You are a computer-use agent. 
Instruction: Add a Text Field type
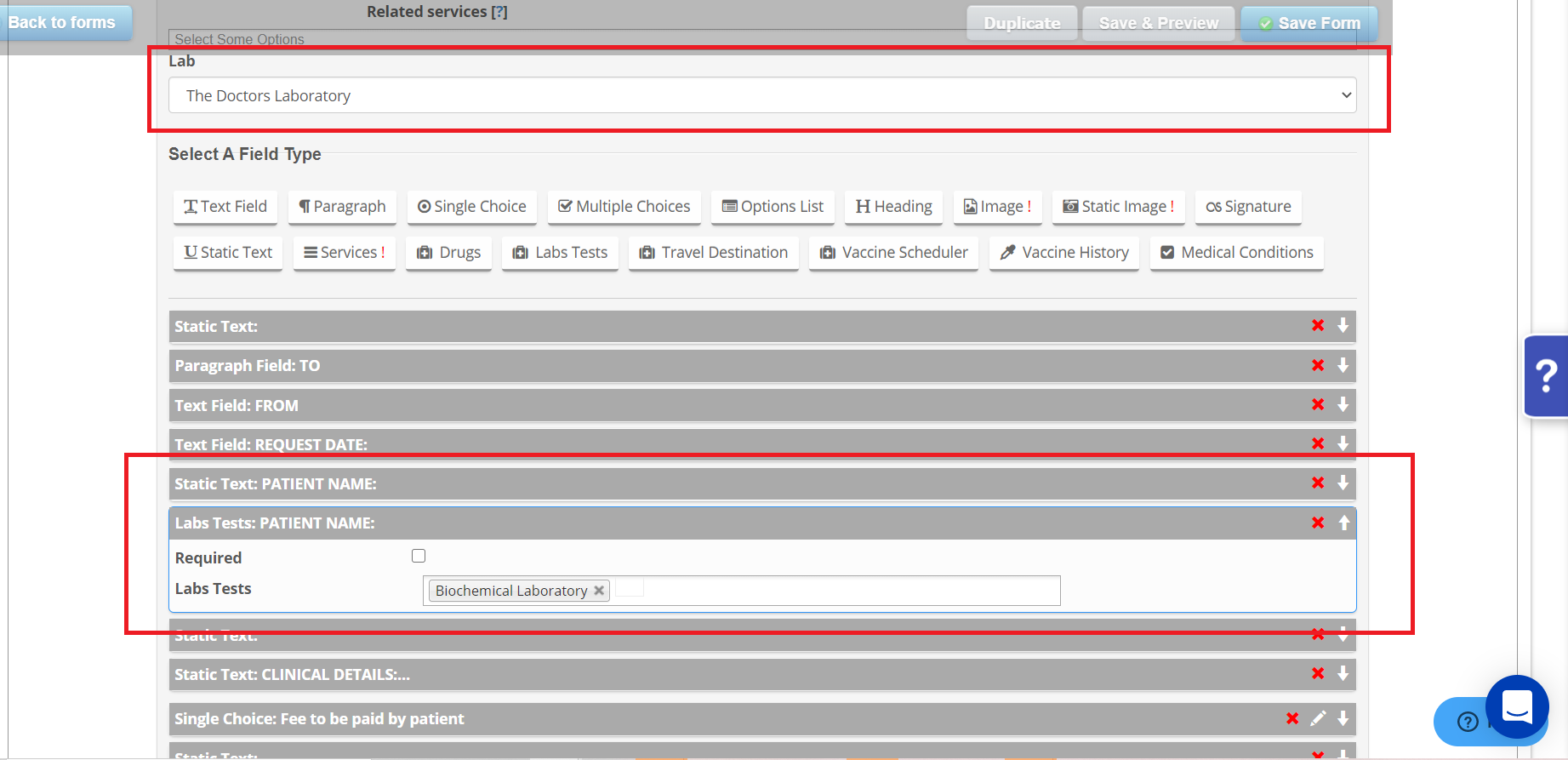(225, 207)
